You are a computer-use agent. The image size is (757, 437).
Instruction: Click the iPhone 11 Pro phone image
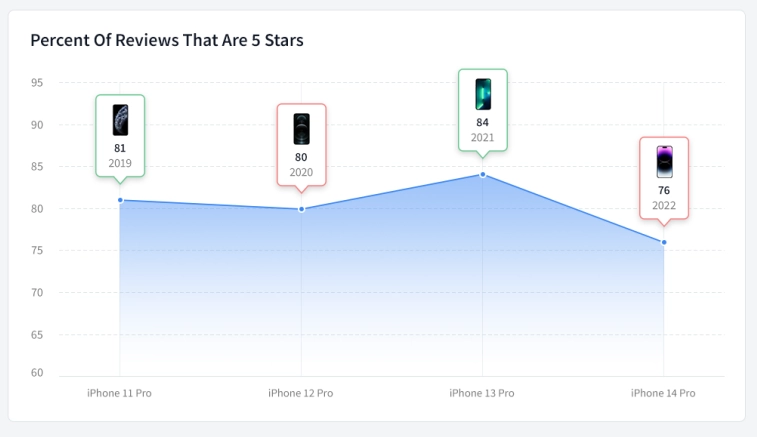coord(120,120)
